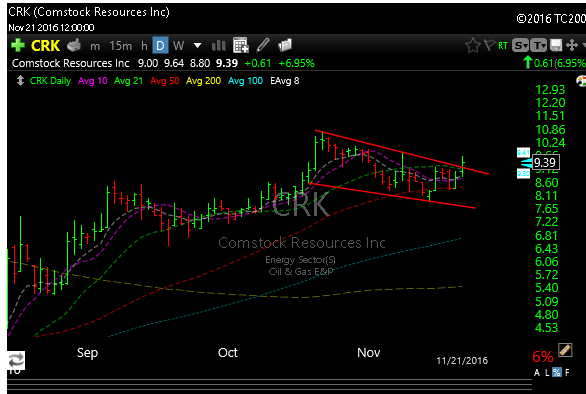This screenshot has width=586, height=394.
Task: Click the 4.53 price scale label
Action: point(546,328)
